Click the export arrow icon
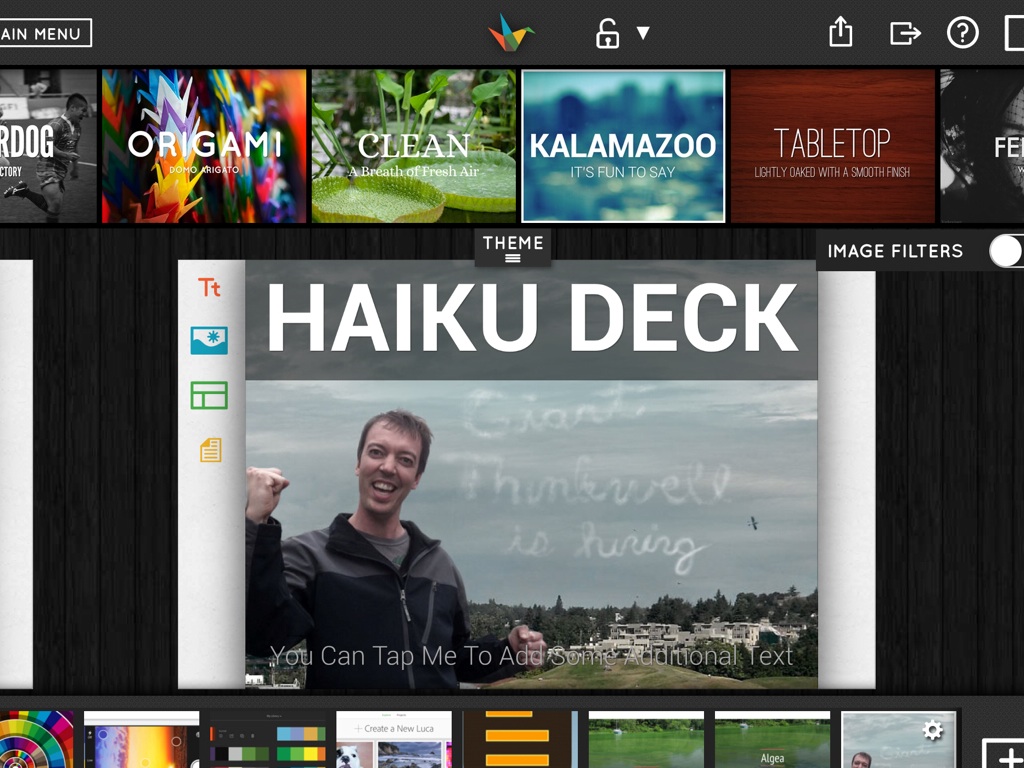The image size is (1024, 768). (x=904, y=33)
